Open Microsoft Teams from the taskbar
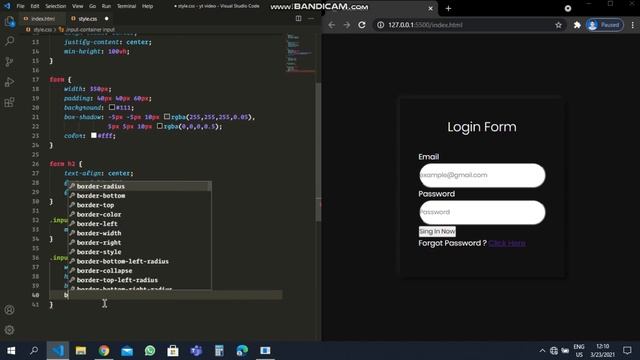 click(x=196, y=351)
